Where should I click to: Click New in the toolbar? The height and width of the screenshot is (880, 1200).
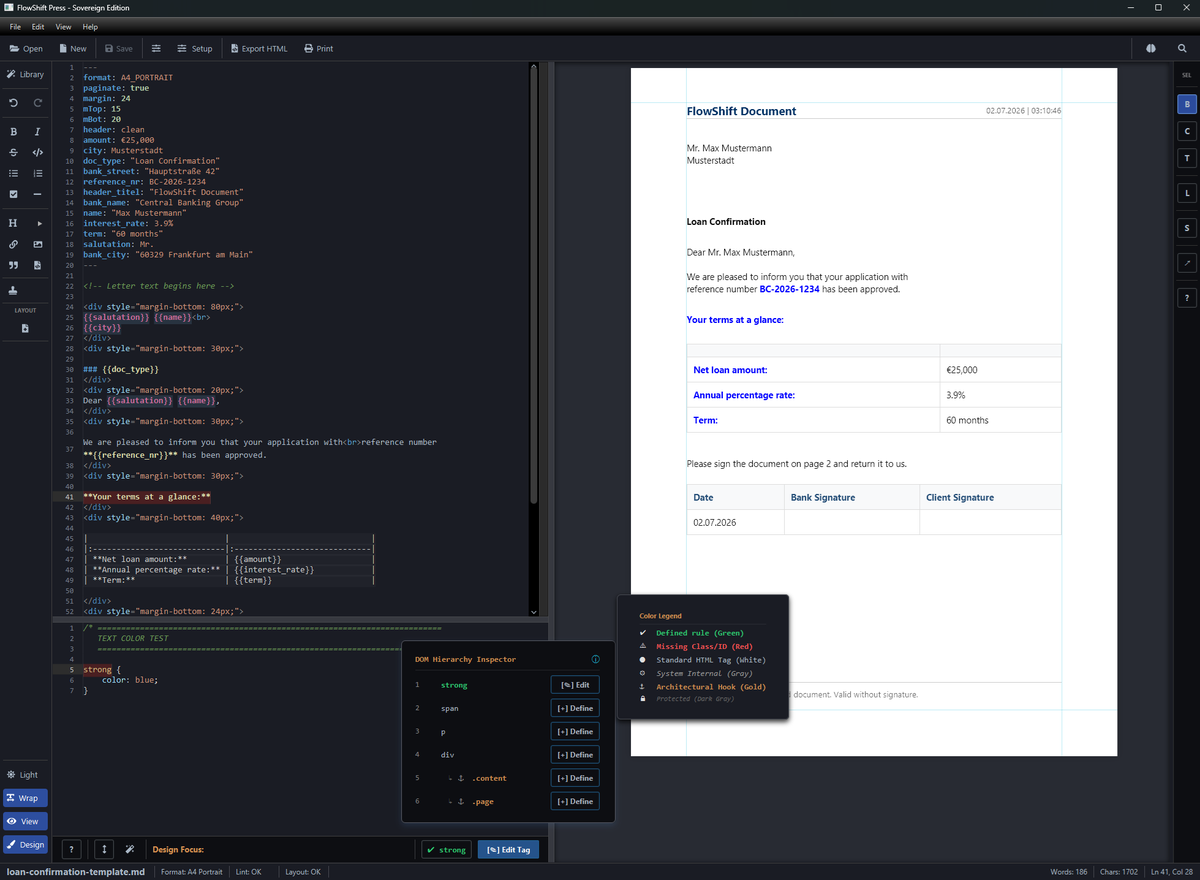coord(73,48)
